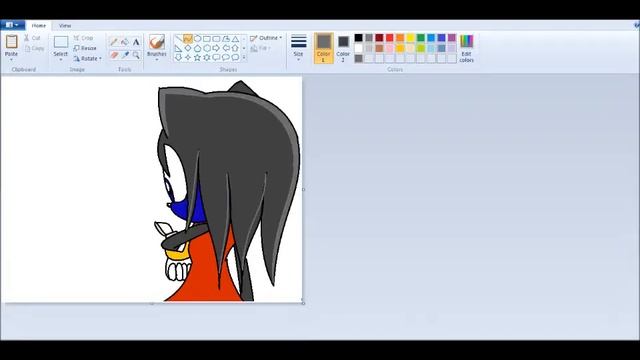The width and height of the screenshot is (640, 360).
Task: Click the canvas bottom-right corner handle
Action: pyautogui.click(x=303, y=303)
